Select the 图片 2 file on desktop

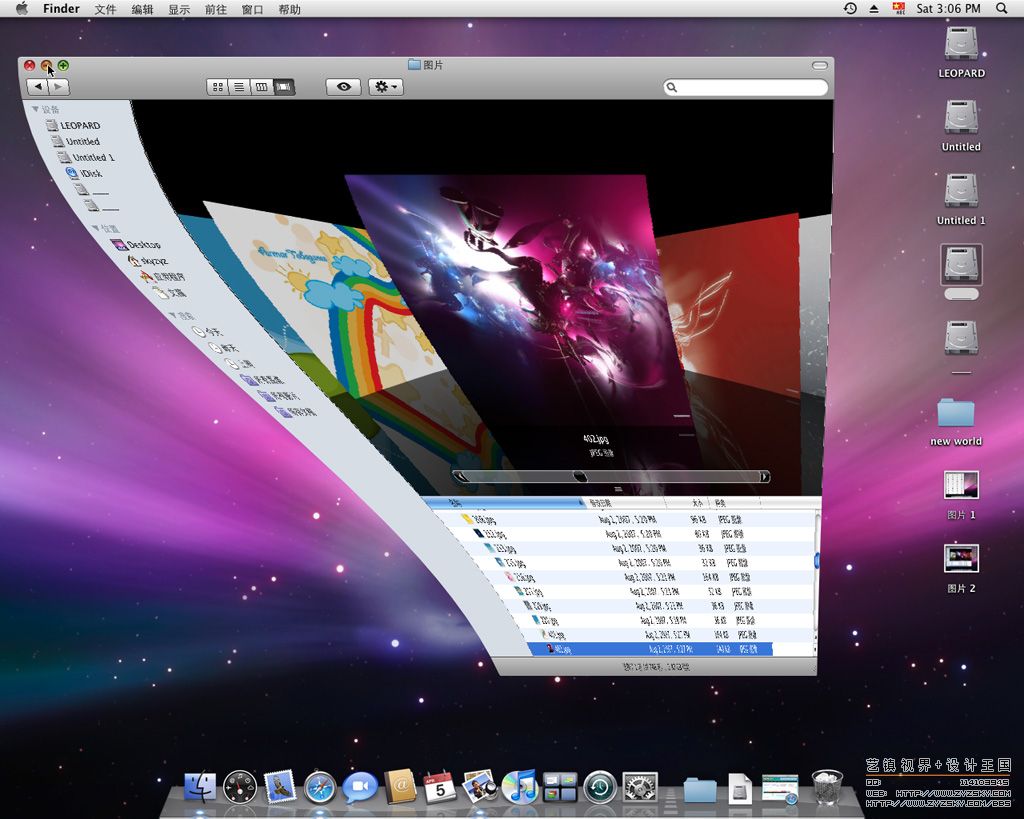tap(961, 559)
